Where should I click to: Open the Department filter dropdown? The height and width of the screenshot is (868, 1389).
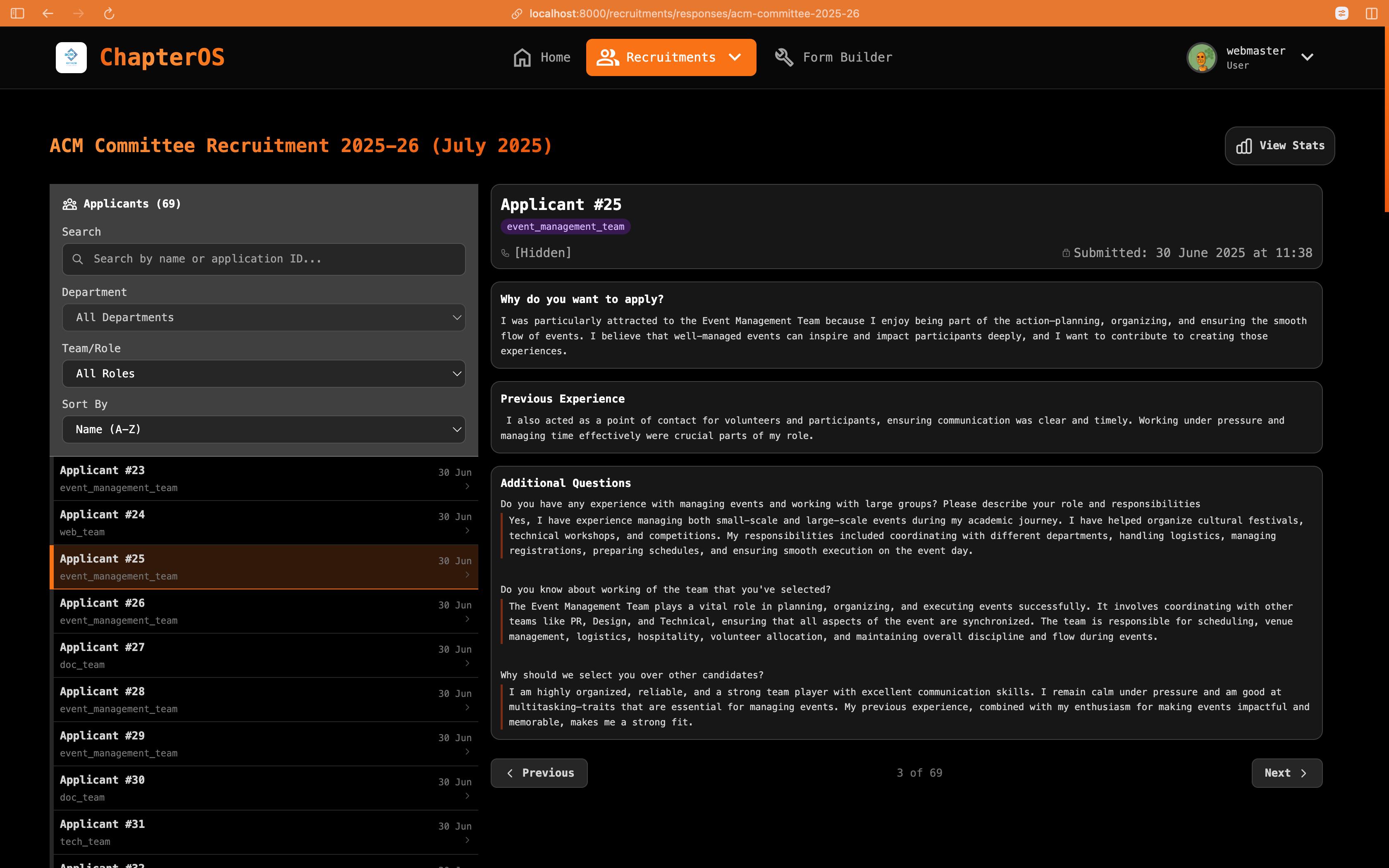[263, 317]
